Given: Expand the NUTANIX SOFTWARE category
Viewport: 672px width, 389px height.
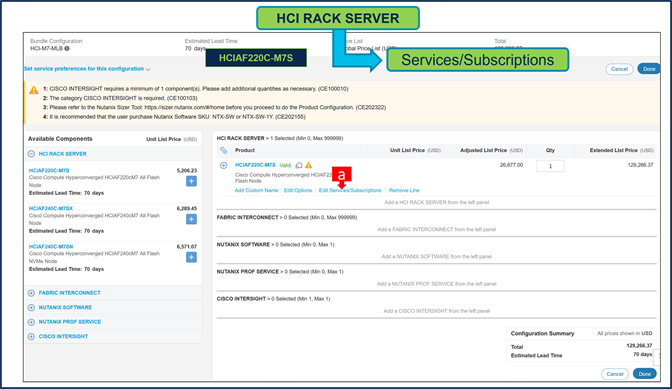Looking at the screenshot, I should click(x=31, y=308).
